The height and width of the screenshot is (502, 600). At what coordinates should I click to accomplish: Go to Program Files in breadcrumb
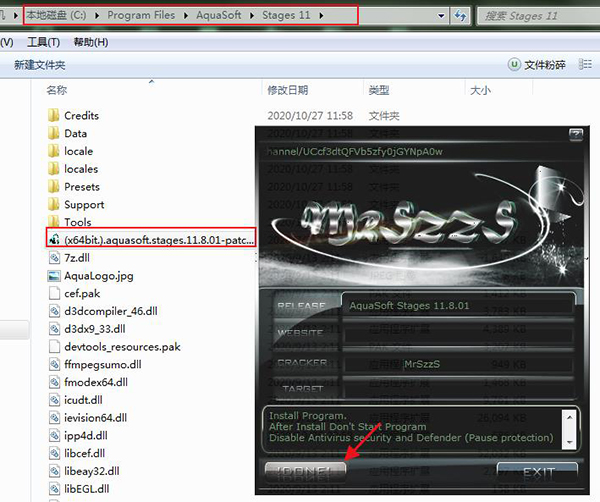(141, 15)
